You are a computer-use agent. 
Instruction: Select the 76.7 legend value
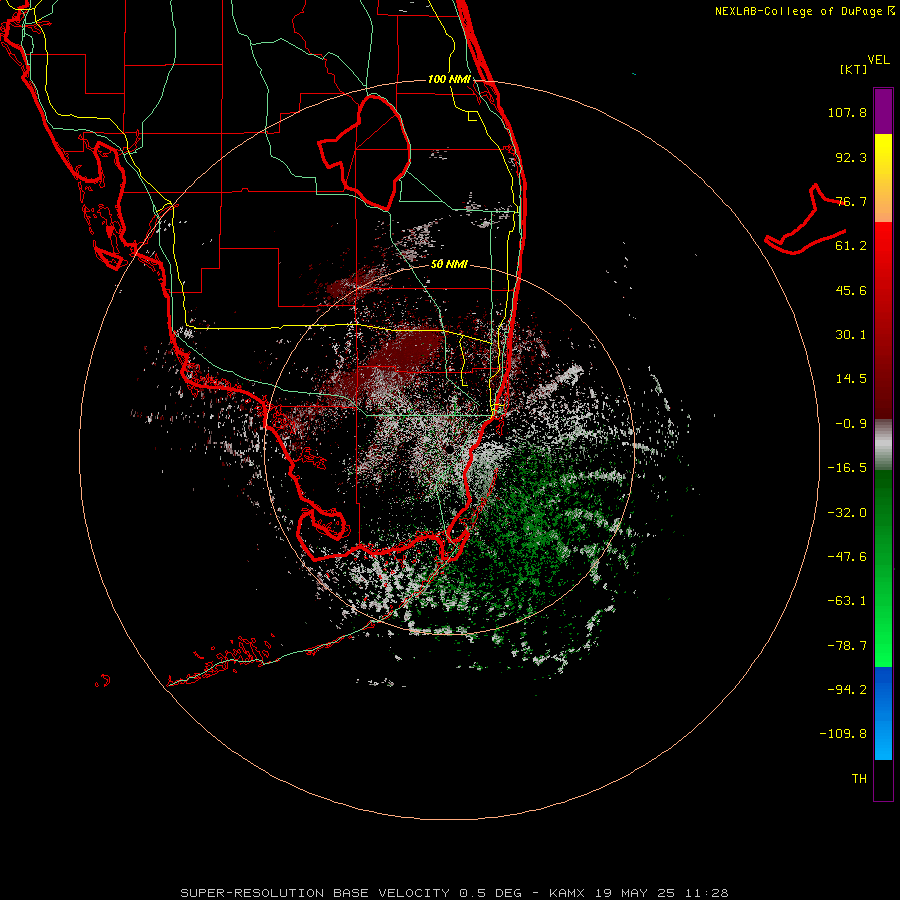tap(851, 201)
